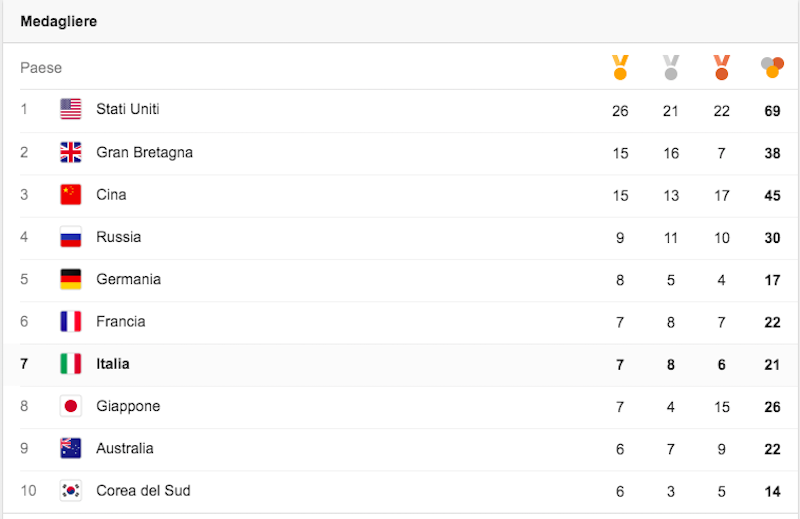Viewport: 800px width, 519px height.
Task: Click the South Korea flag icon
Action: [x=70, y=490]
